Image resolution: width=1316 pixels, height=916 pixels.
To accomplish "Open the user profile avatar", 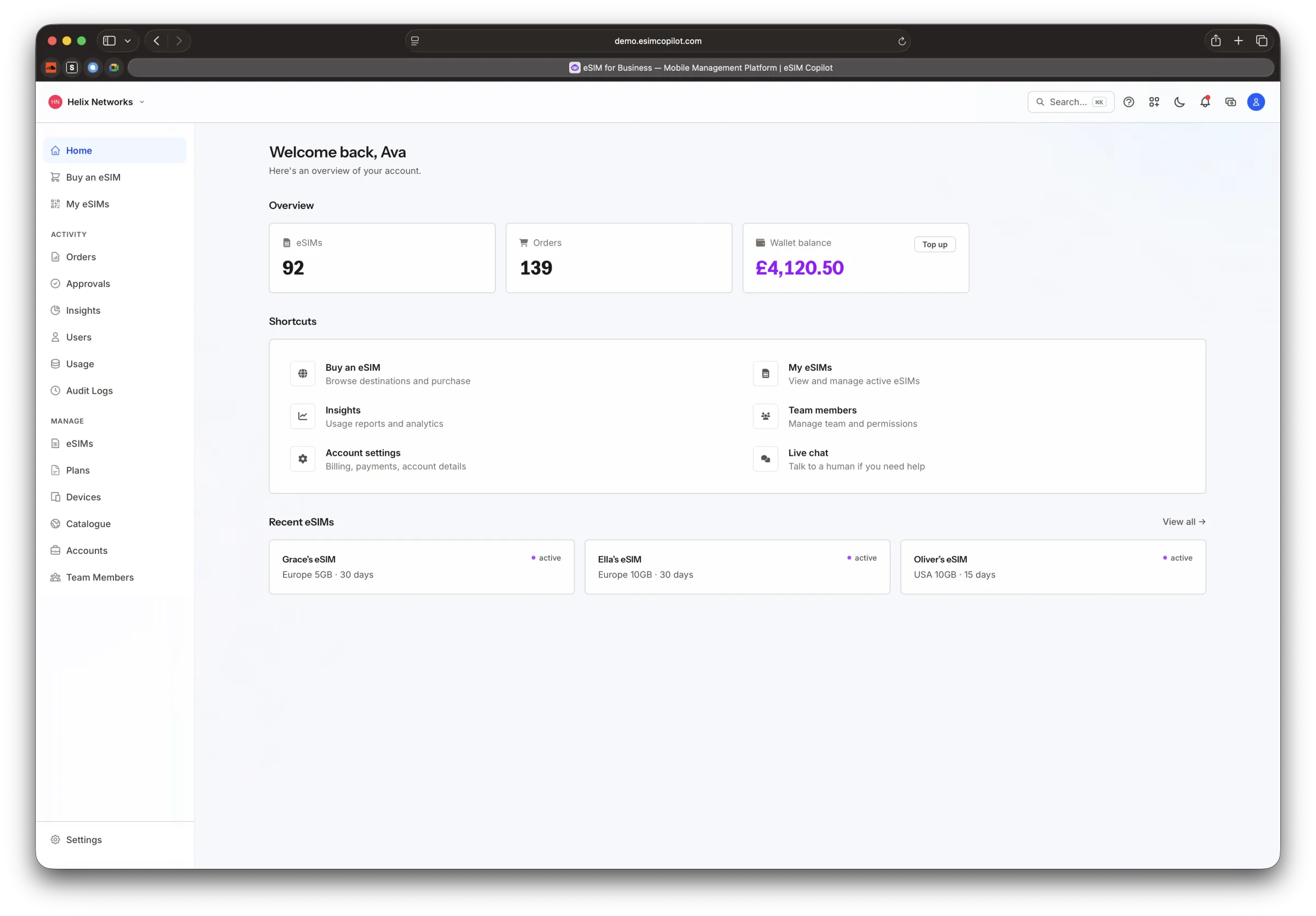I will [1256, 102].
